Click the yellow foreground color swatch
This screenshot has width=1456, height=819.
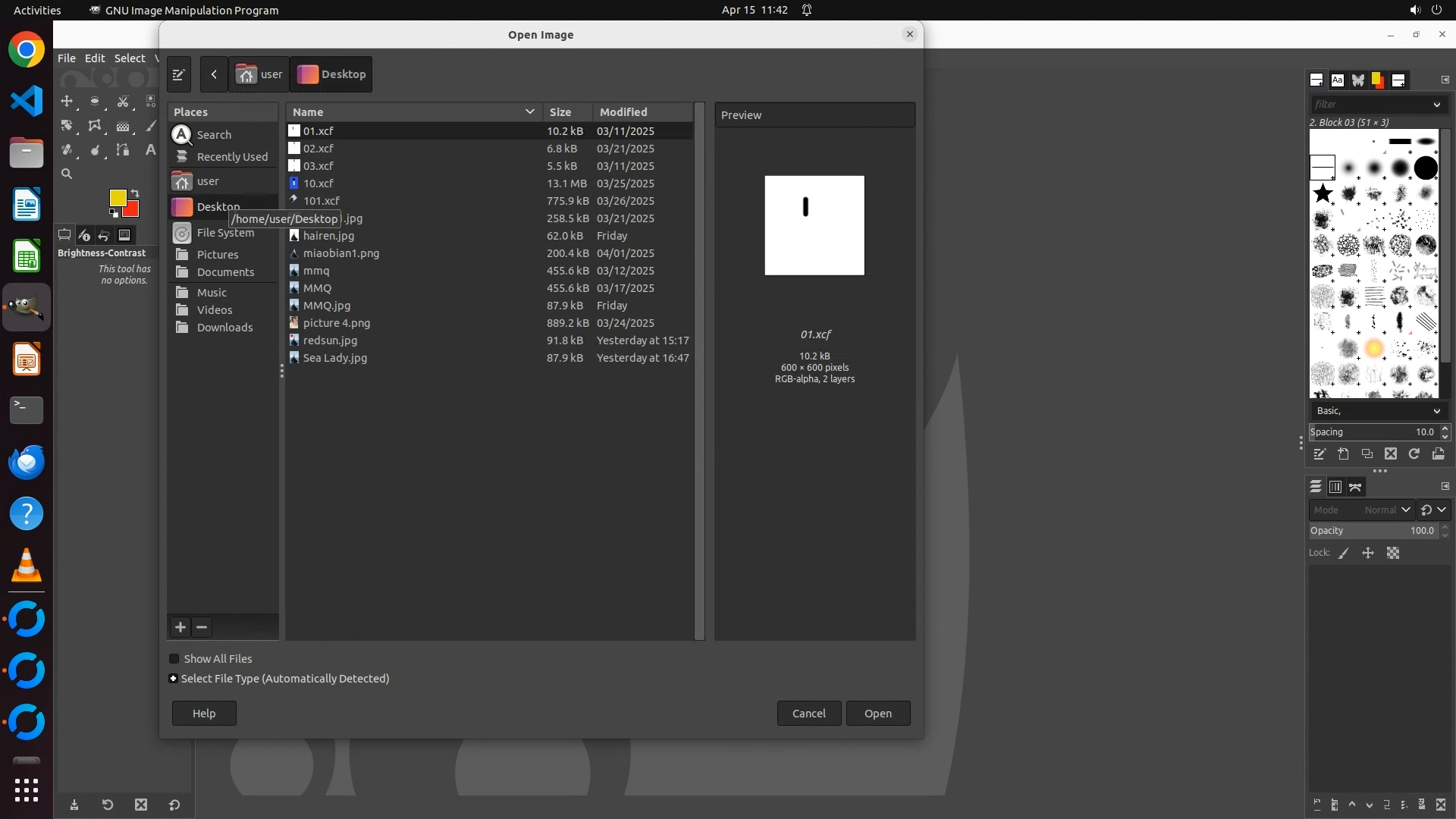coord(117,198)
